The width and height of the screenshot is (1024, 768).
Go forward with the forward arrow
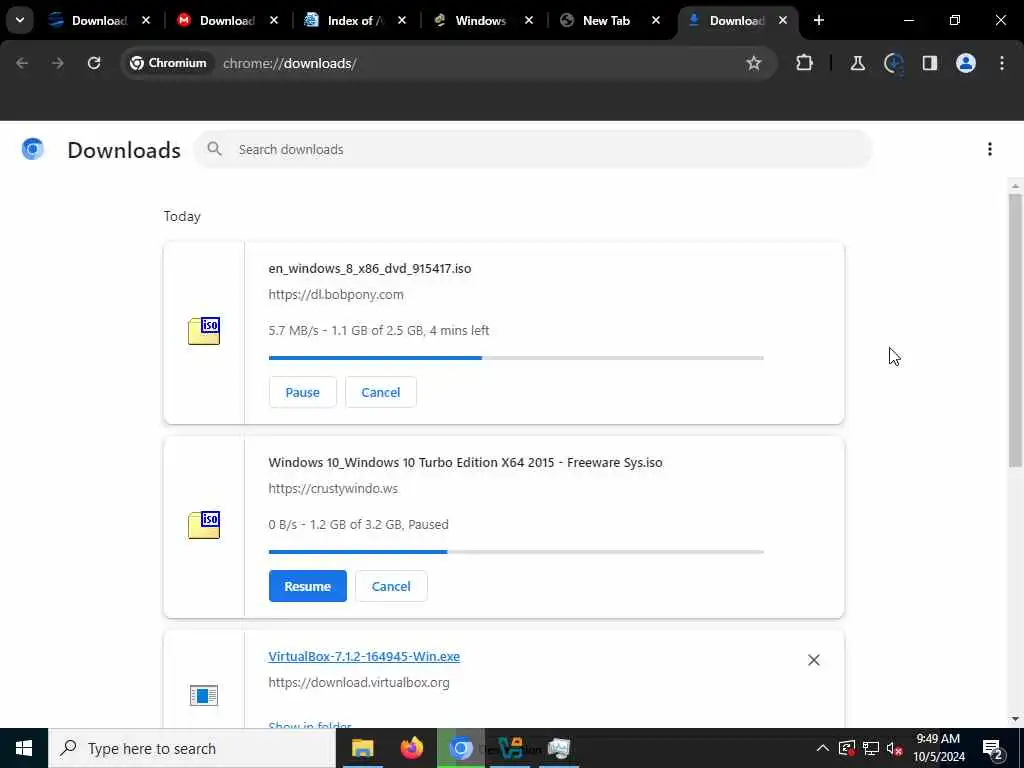coord(58,63)
